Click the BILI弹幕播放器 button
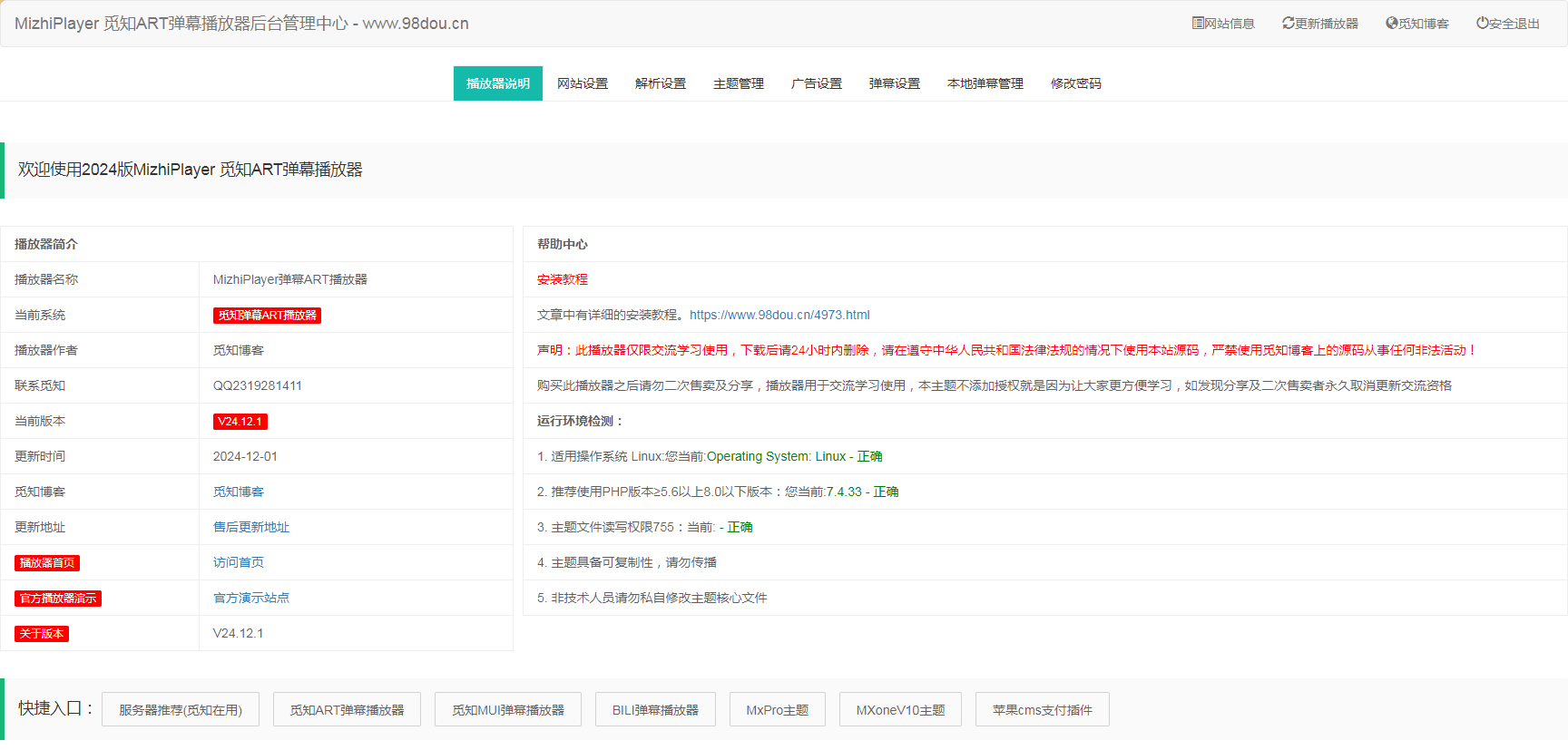This screenshot has width=1568, height=750. pos(655,709)
